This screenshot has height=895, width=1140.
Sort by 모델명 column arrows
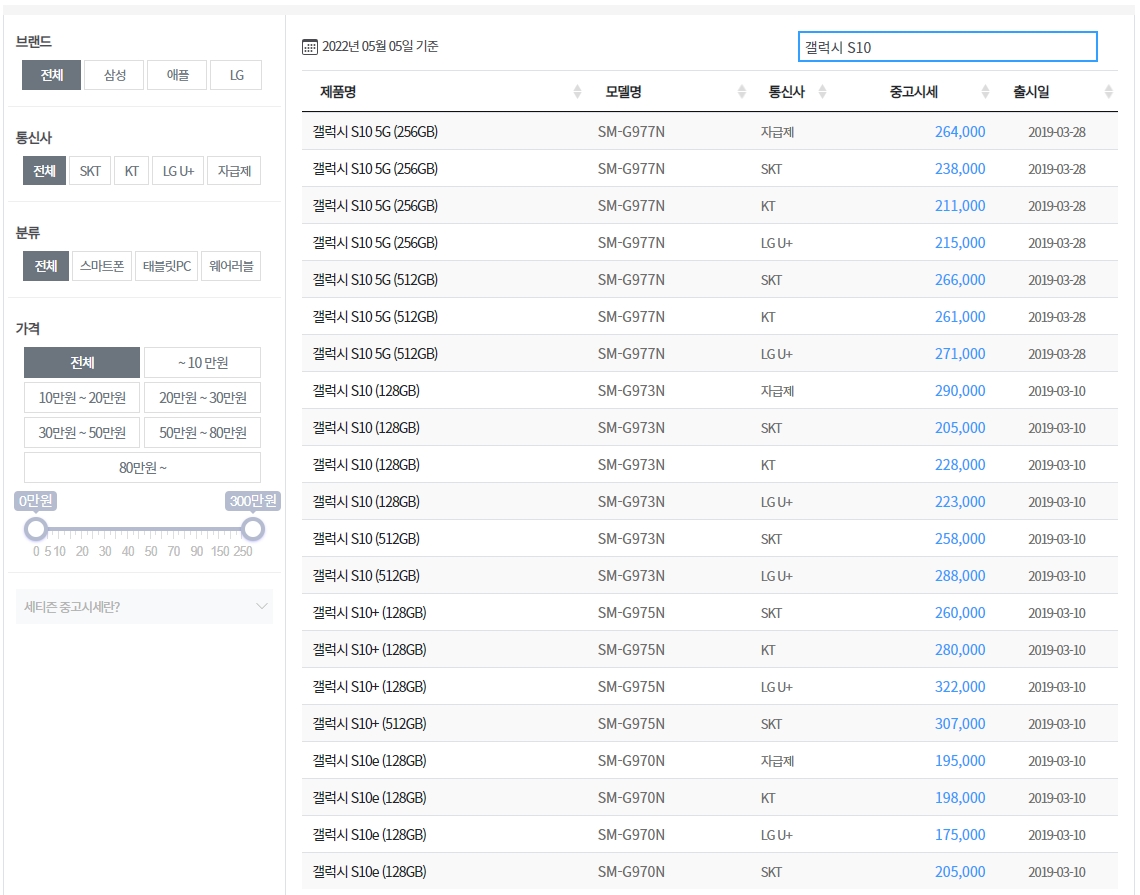[742, 92]
